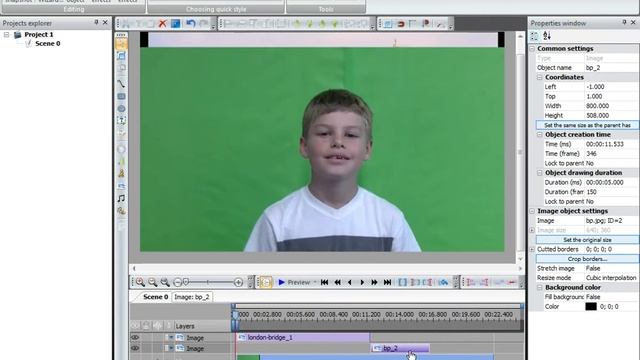
Task: Open the Preview dropdown arrow
Action: [315, 282]
